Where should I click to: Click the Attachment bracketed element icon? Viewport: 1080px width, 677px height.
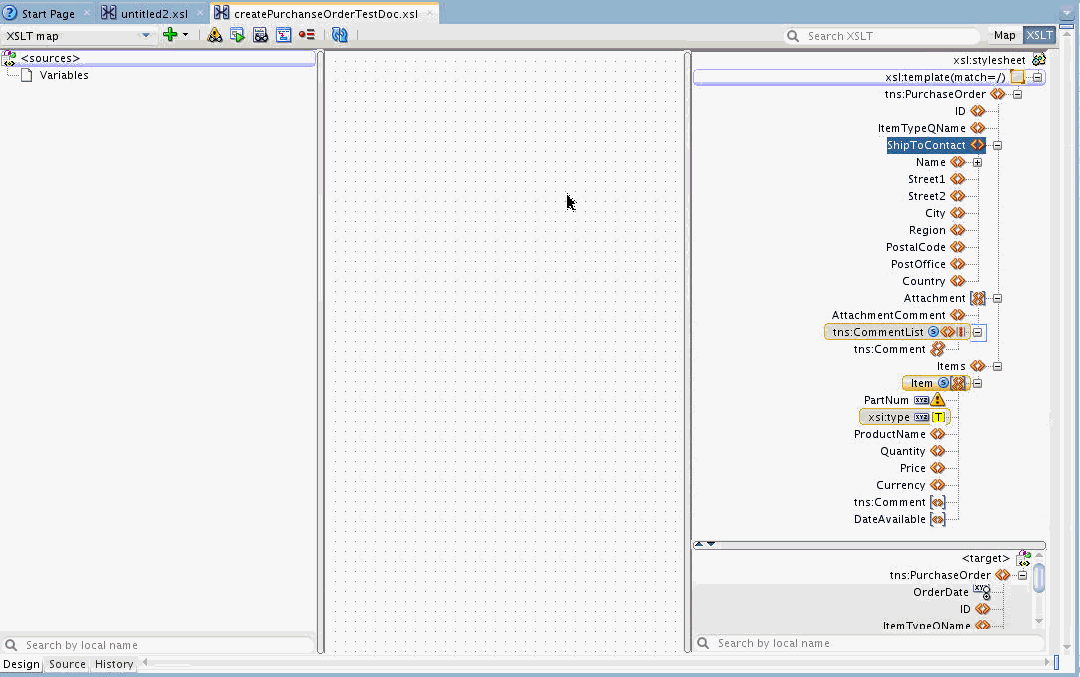point(978,298)
